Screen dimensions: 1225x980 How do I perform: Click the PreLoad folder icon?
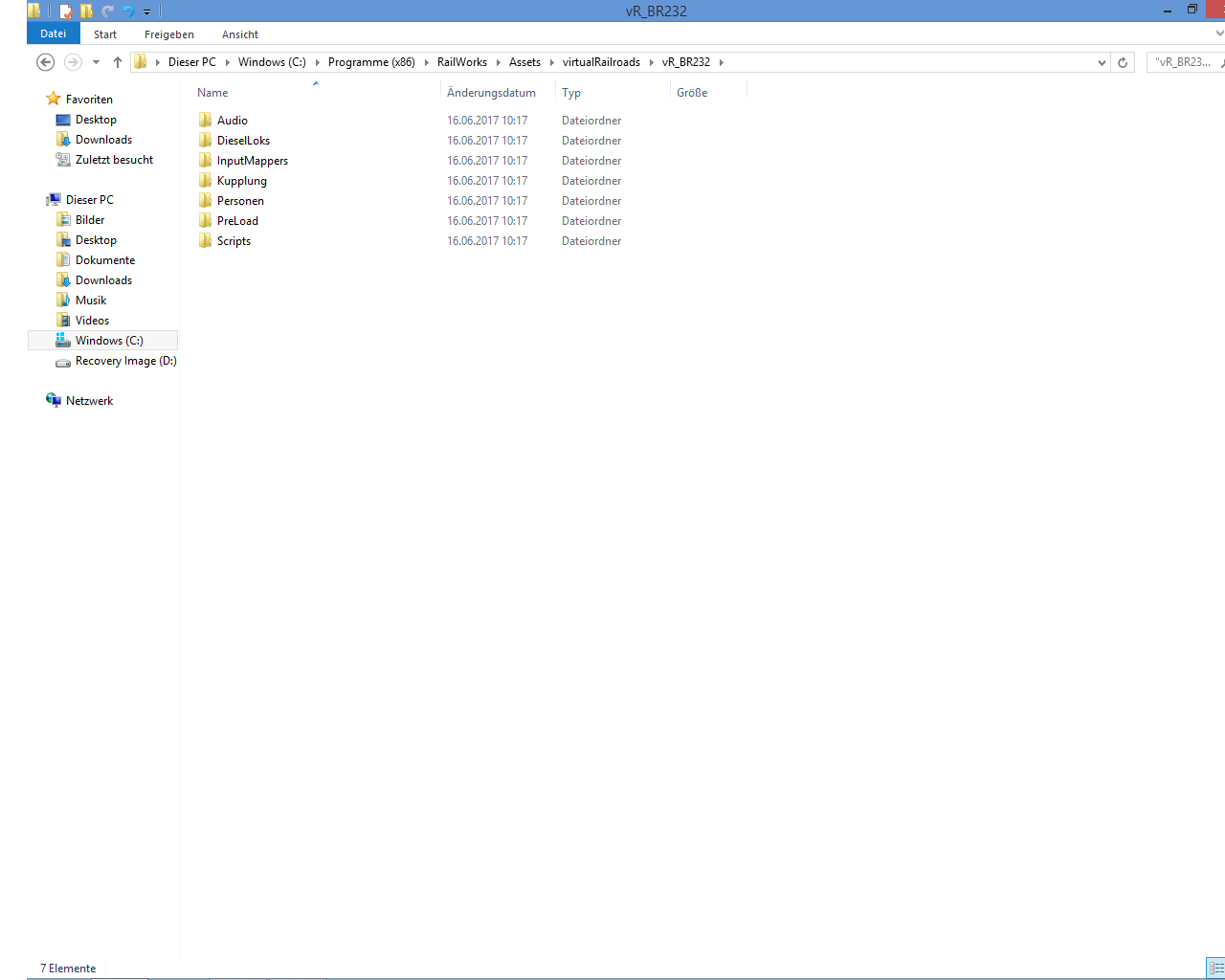point(206,221)
